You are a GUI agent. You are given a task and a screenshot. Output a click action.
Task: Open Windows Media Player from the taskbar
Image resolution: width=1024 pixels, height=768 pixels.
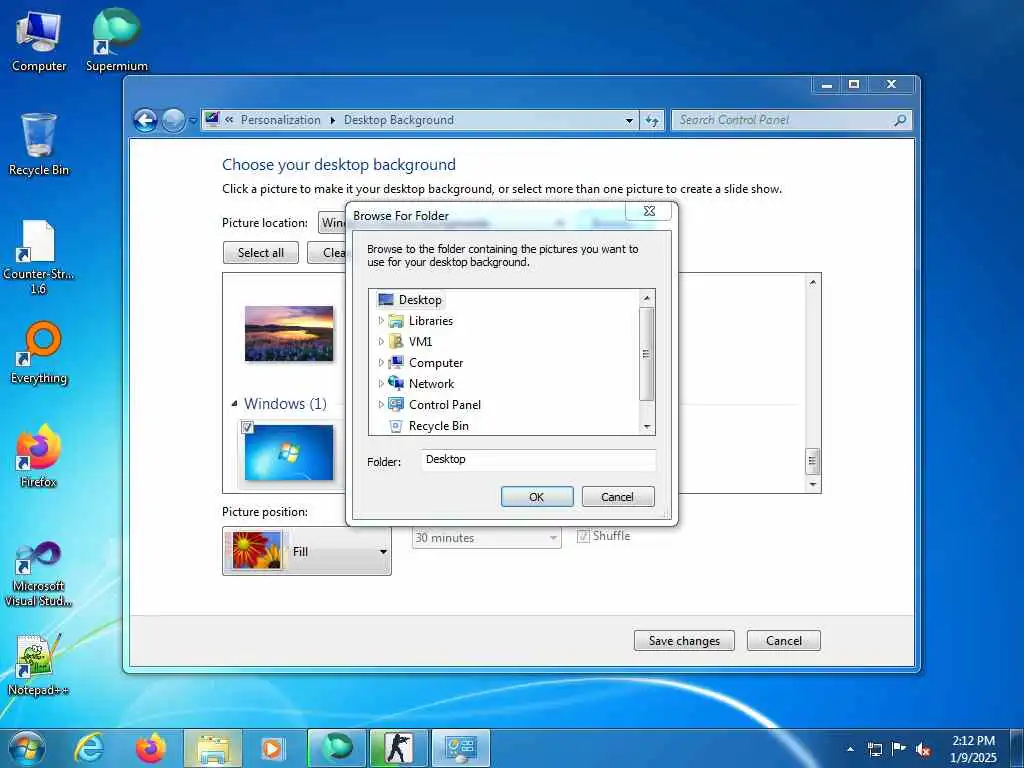click(x=272, y=748)
